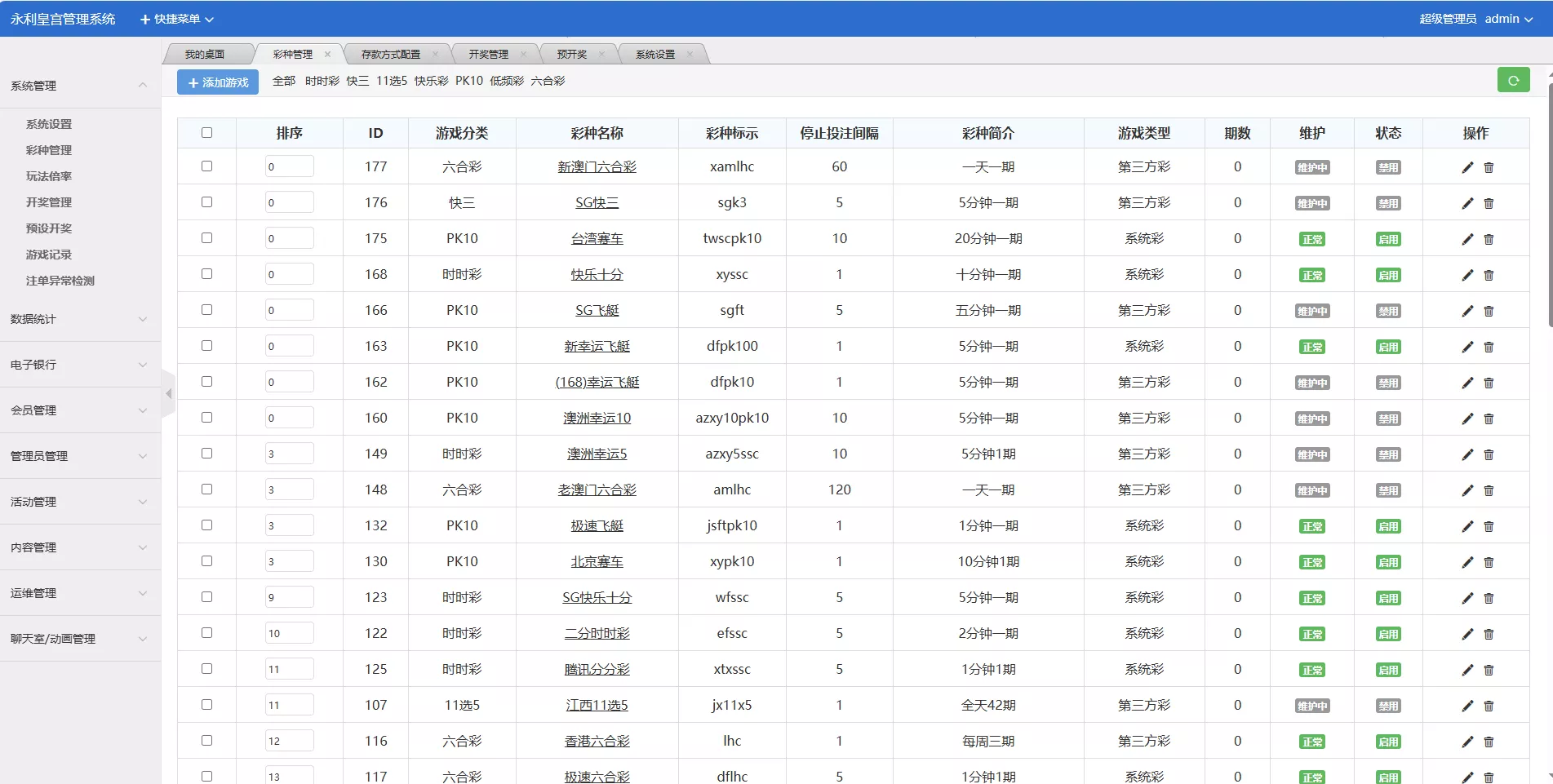Viewport: 1553px width, 784px height.
Task: Toggle the 启用 status of 台湾赛车
Action: coord(1387,239)
